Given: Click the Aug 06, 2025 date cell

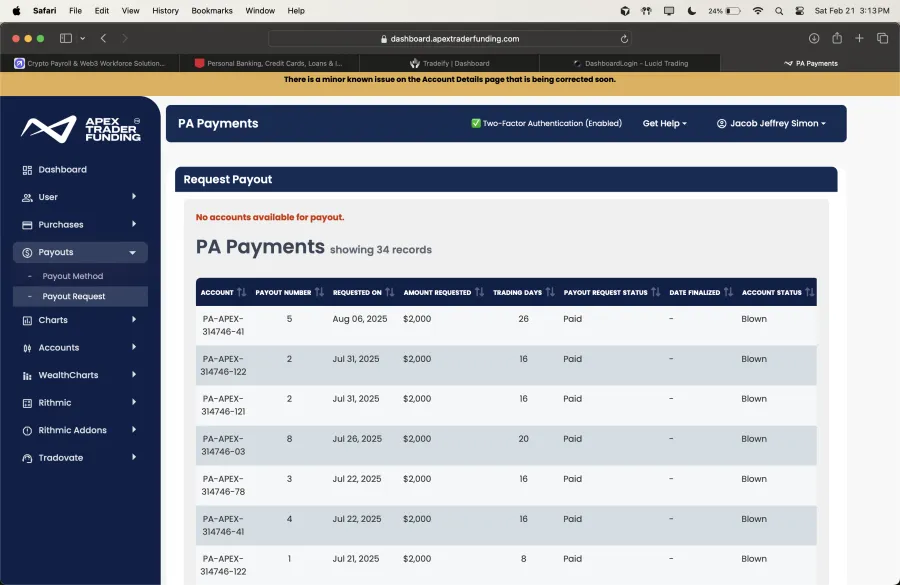Looking at the screenshot, I should pos(360,319).
